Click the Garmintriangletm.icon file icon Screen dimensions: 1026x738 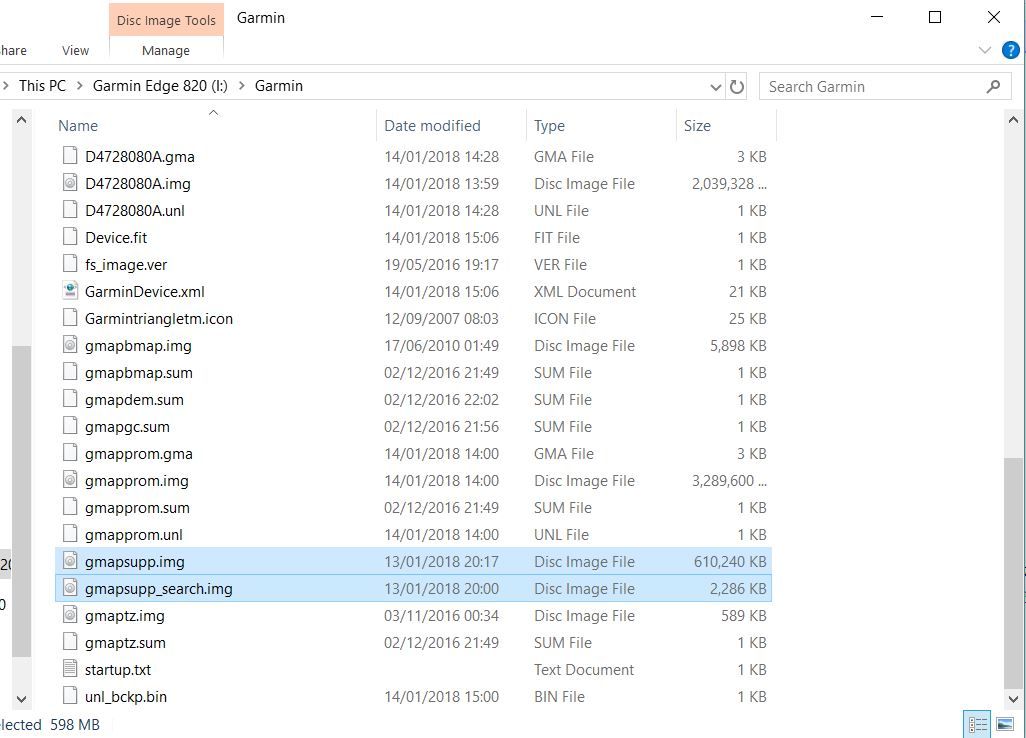[x=70, y=317]
